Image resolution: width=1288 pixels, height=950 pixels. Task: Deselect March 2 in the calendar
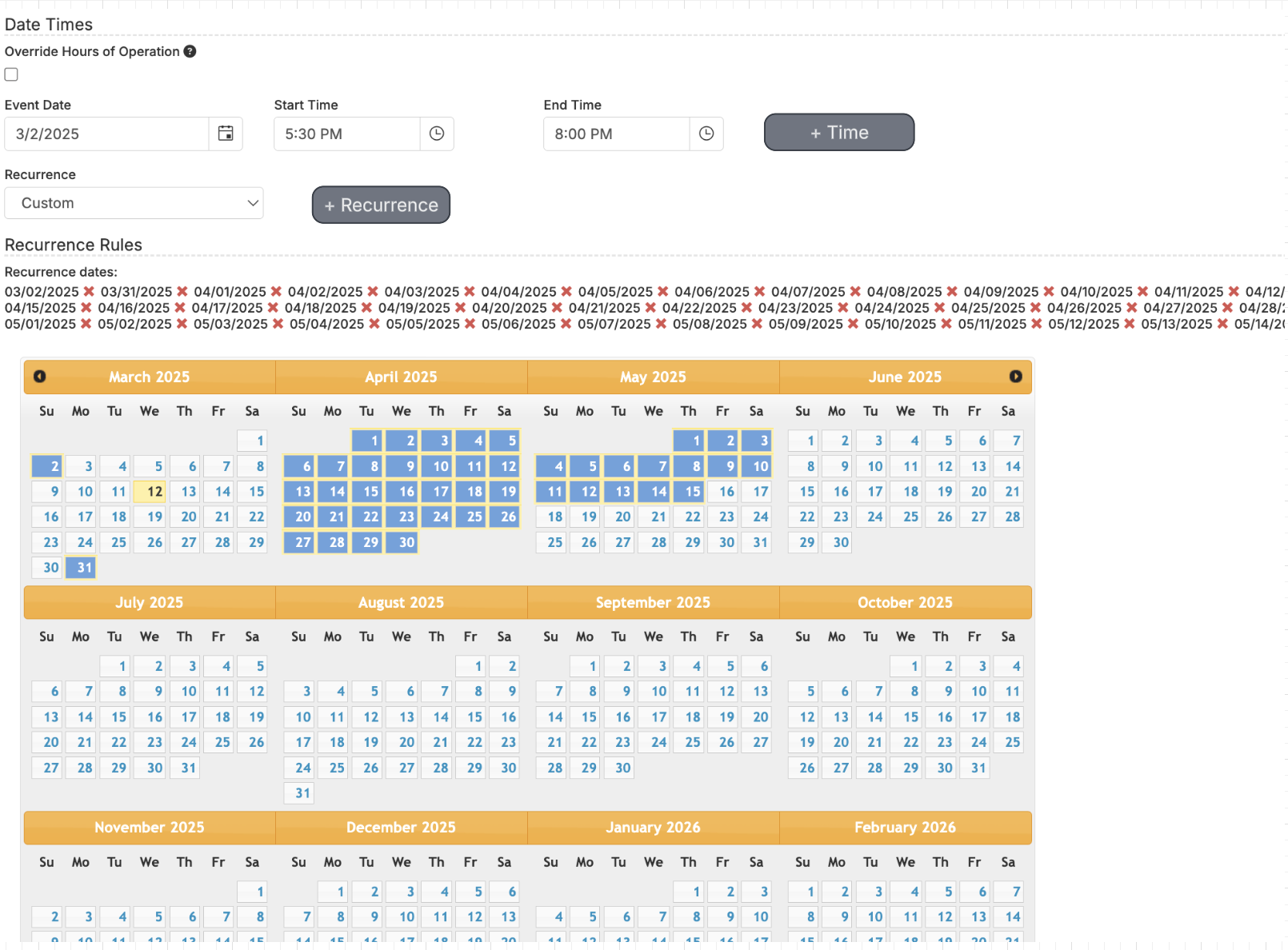pos(47,466)
